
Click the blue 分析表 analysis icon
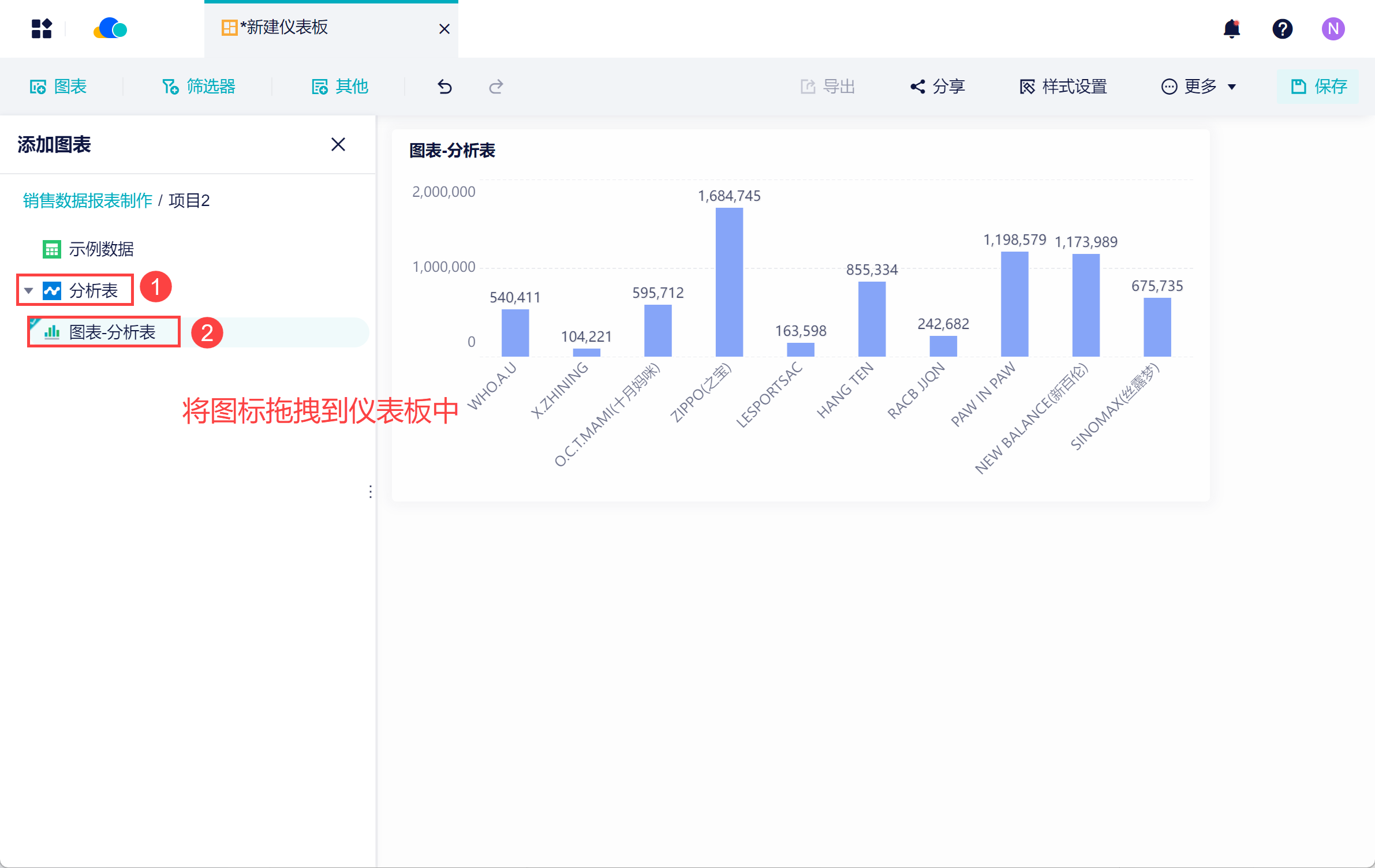pos(51,290)
